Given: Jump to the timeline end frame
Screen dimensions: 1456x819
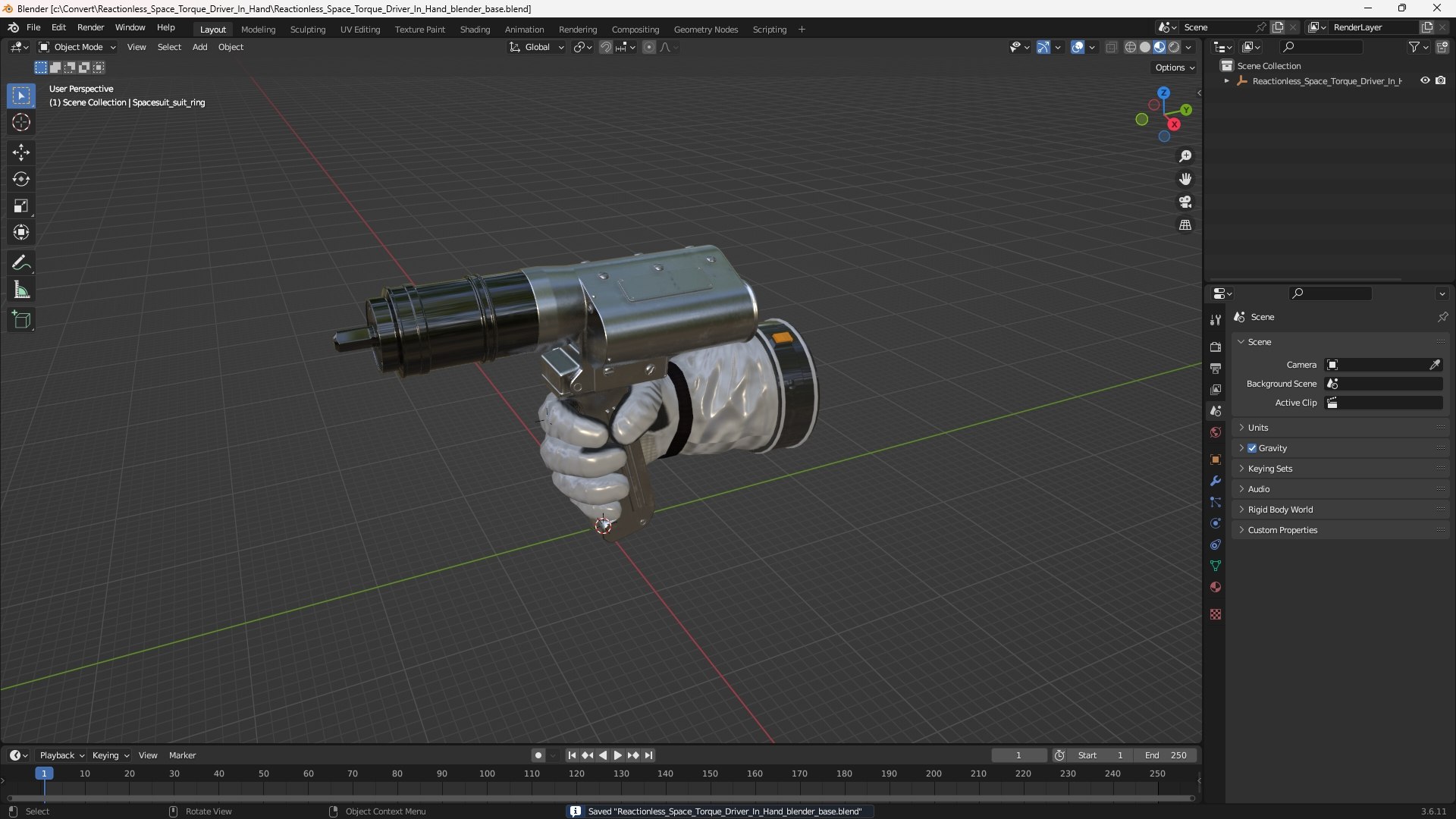Looking at the screenshot, I should [648, 755].
